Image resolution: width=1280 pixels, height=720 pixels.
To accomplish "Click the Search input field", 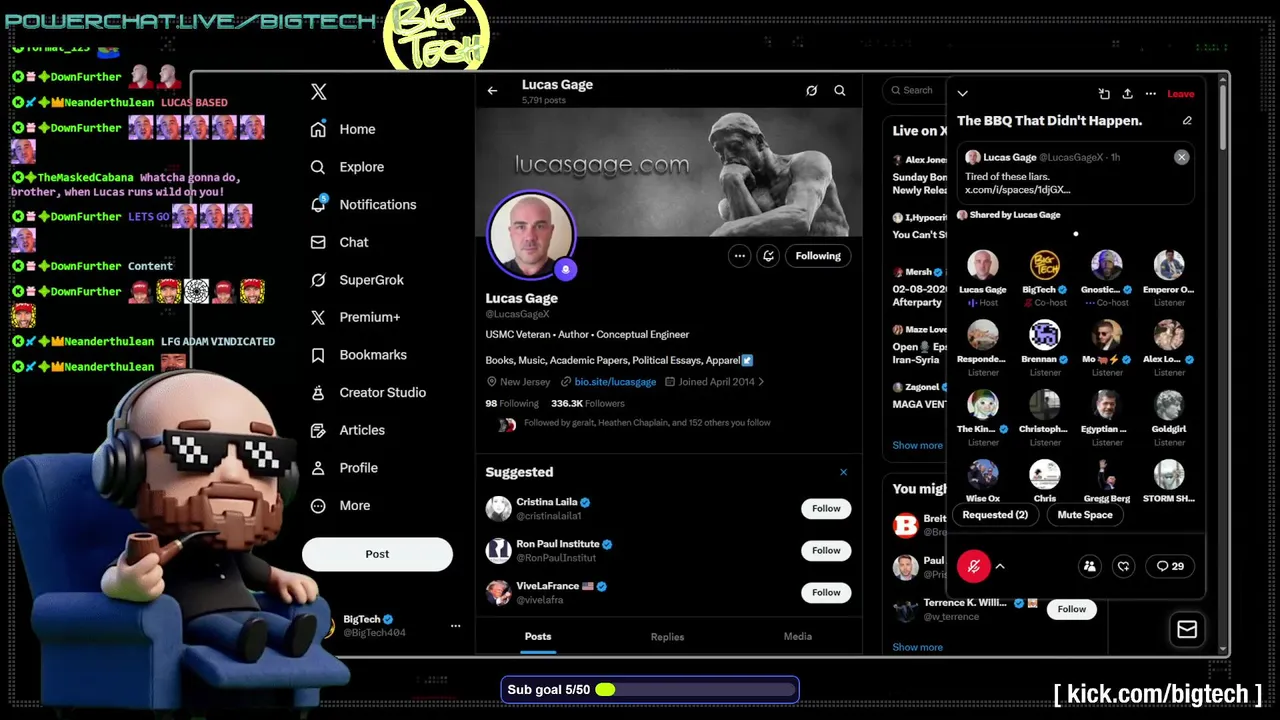I will pos(916,91).
